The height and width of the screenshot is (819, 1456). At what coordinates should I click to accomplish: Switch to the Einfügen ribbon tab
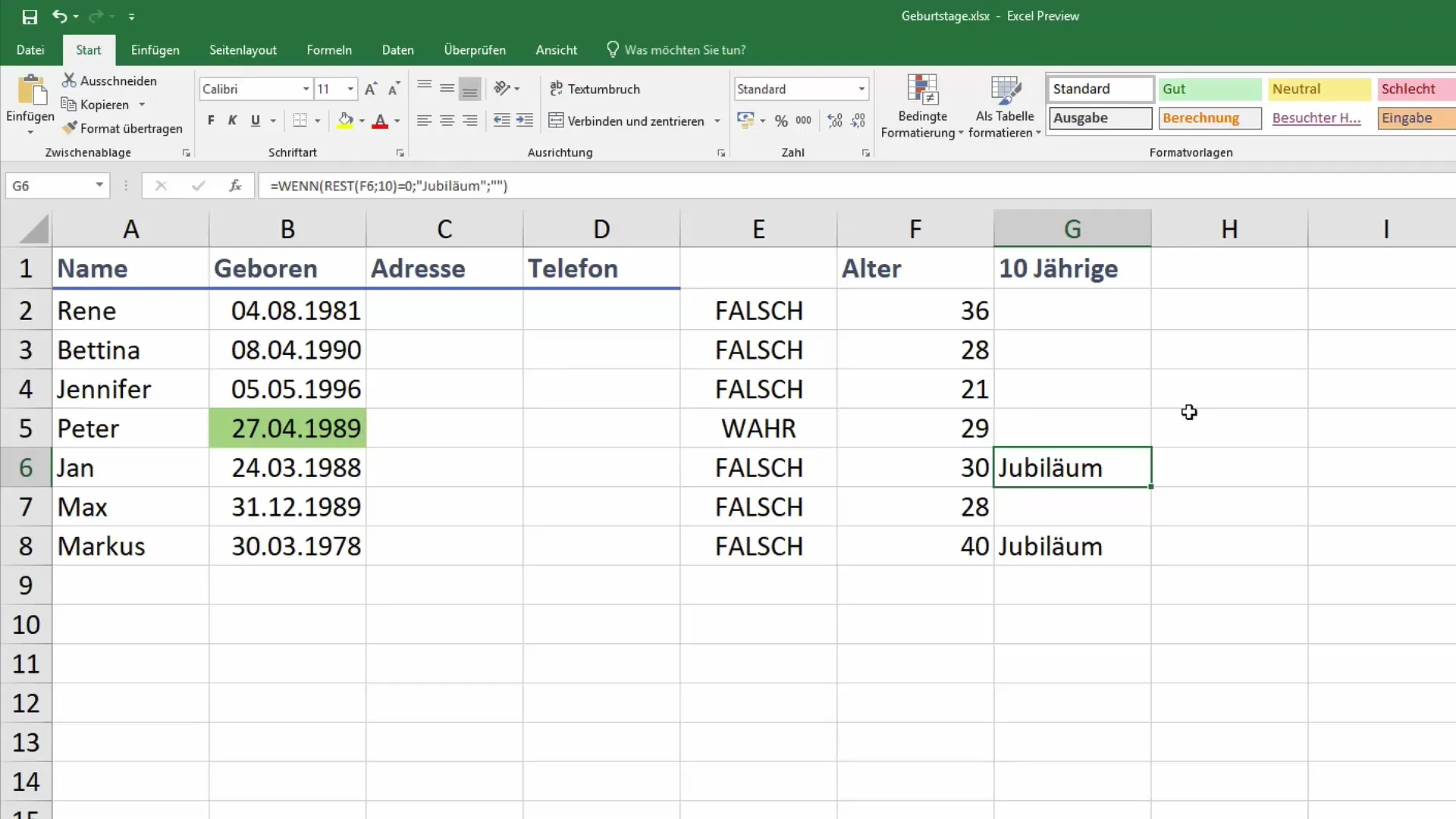click(155, 50)
